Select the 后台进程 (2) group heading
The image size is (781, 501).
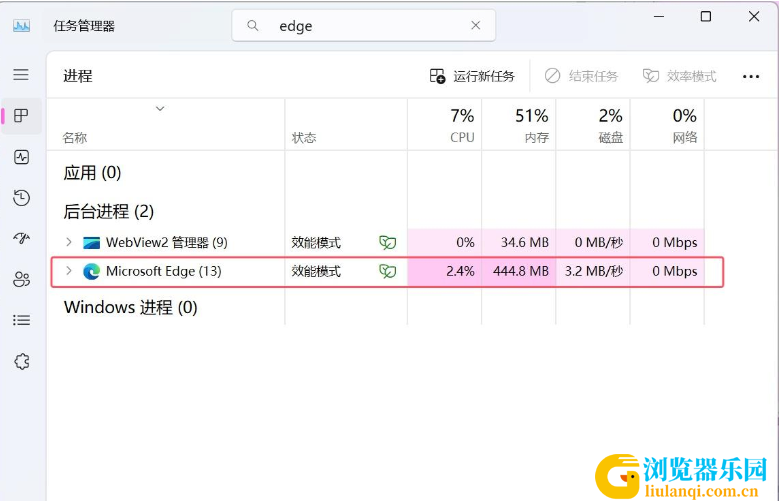(109, 212)
